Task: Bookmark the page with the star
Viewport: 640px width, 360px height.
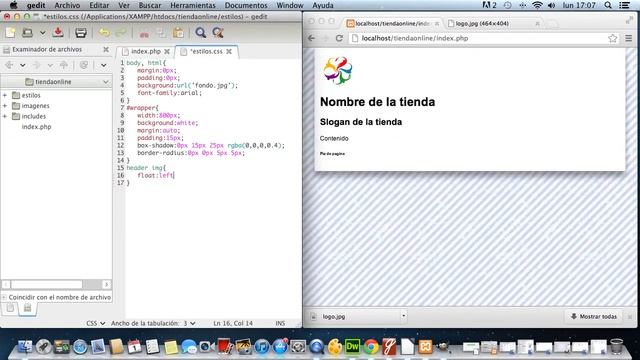Action: [612, 38]
